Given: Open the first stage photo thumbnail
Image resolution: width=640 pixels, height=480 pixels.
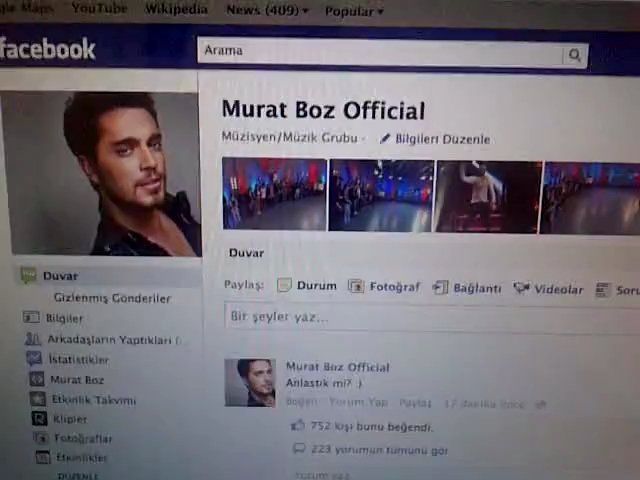Looking at the screenshot, I should click(x=274, y=194).
